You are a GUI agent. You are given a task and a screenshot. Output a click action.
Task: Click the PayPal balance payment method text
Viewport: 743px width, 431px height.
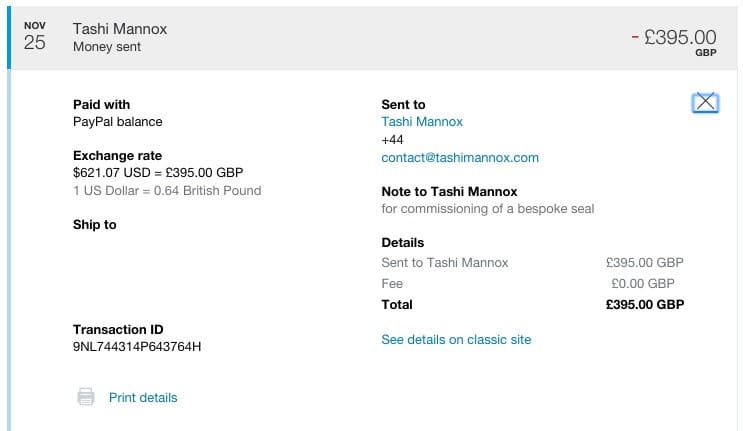pyautogui.click(x=118, y=122)
